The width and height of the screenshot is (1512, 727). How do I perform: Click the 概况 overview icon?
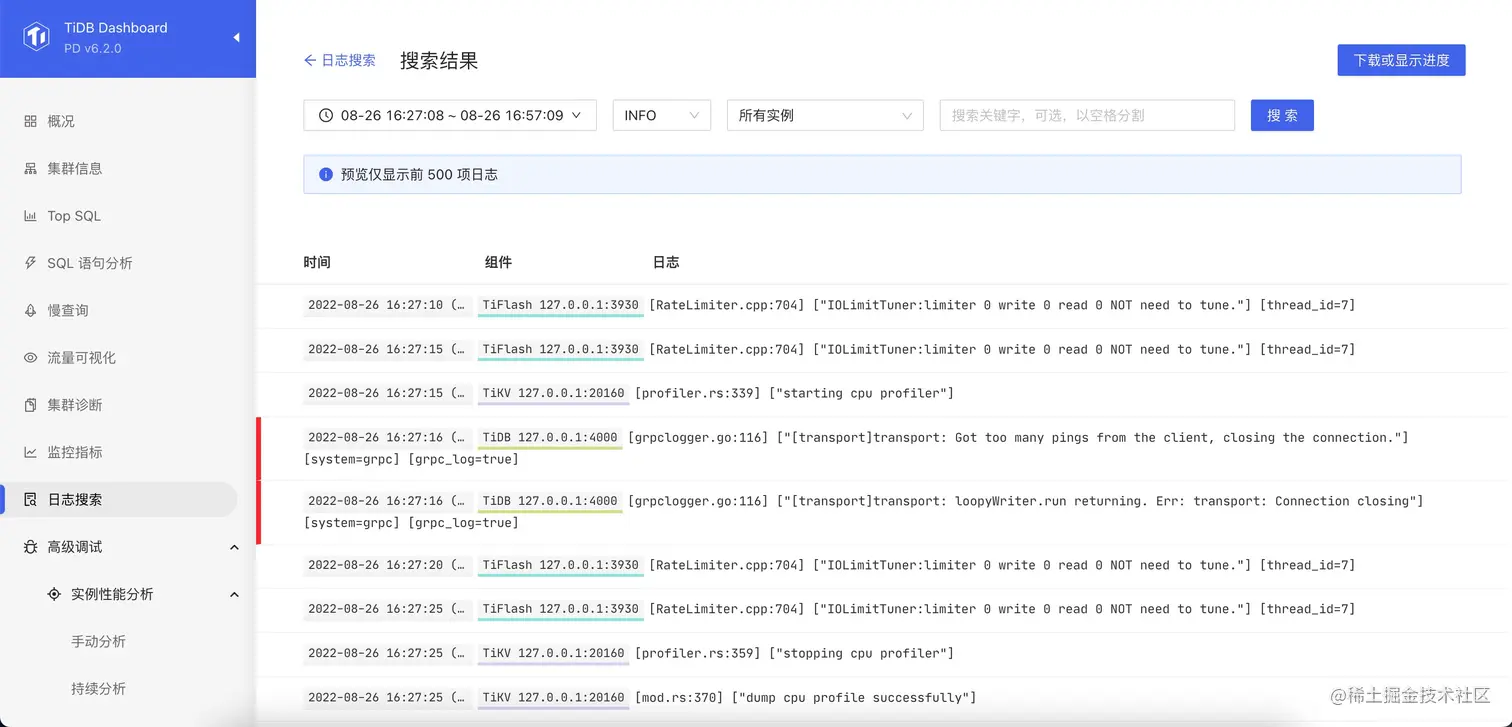tap(30, 121)
